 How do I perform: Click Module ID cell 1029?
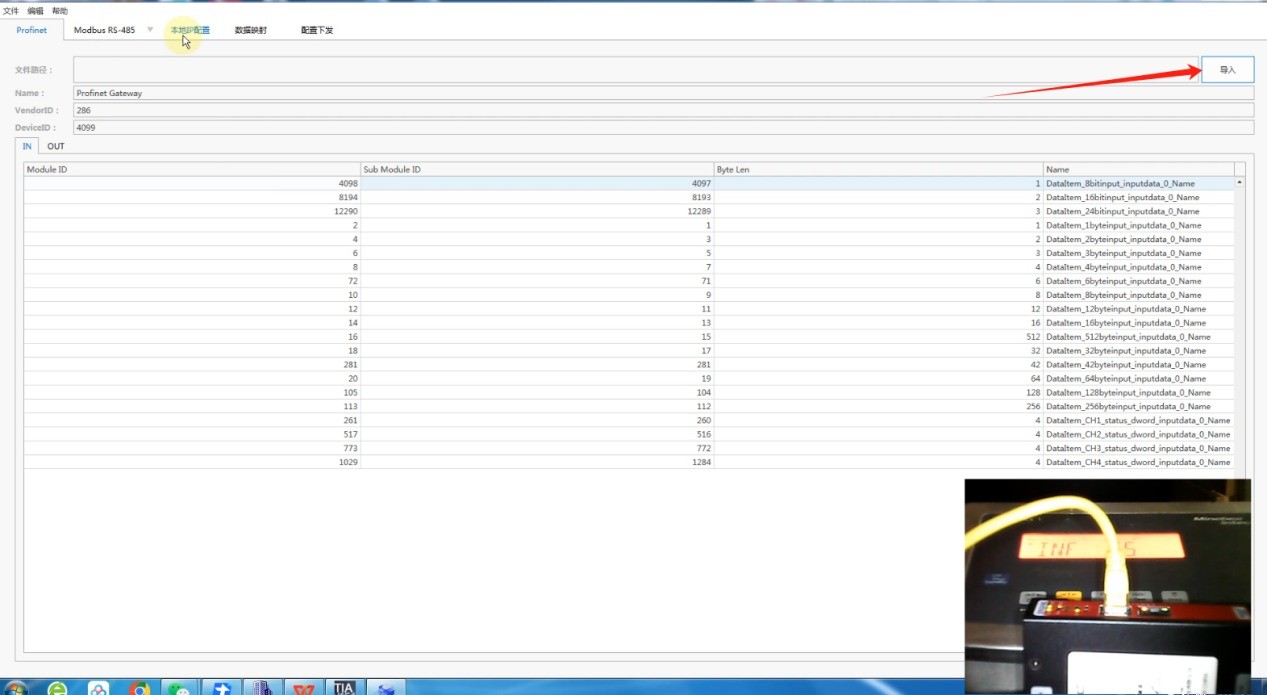192,463
